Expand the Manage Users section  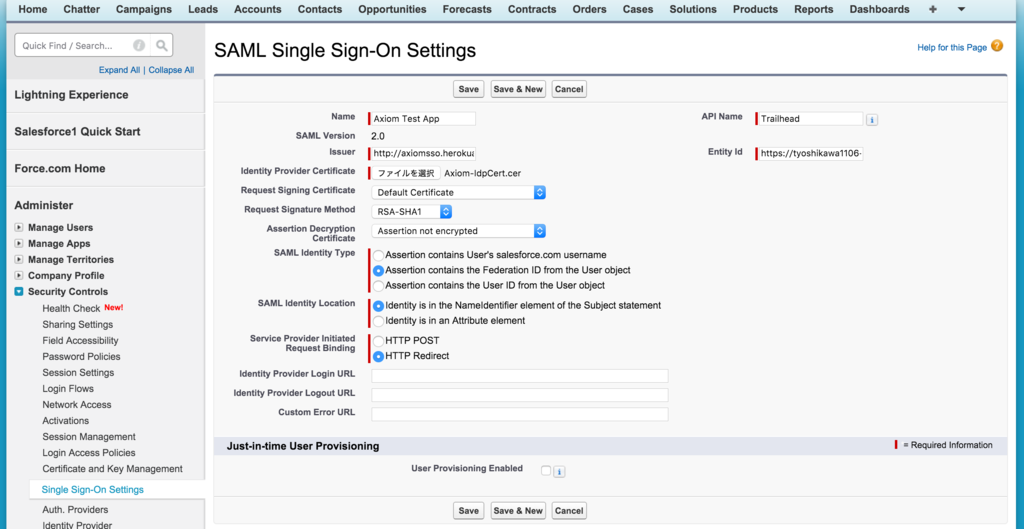(x=19, y=228)
